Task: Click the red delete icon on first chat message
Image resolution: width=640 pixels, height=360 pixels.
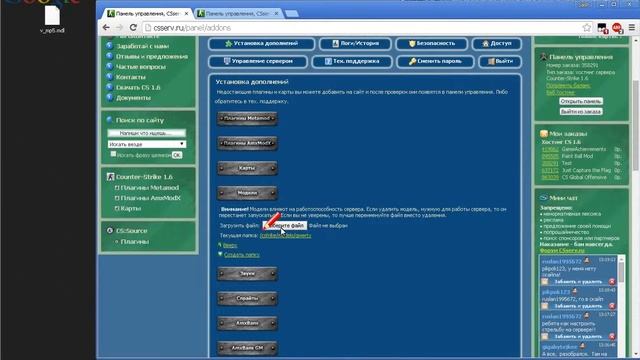Action: pos(612,282)
